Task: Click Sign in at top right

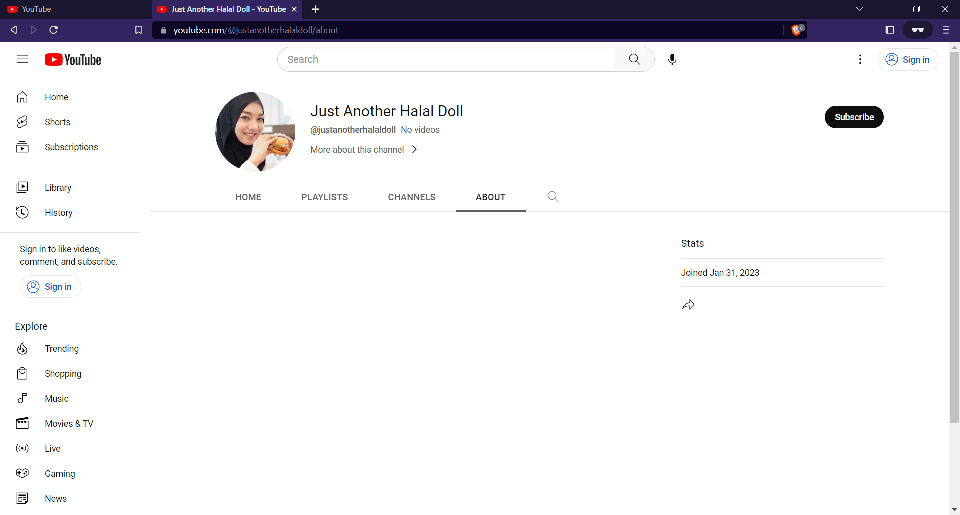Action: [x=908, y=59]
